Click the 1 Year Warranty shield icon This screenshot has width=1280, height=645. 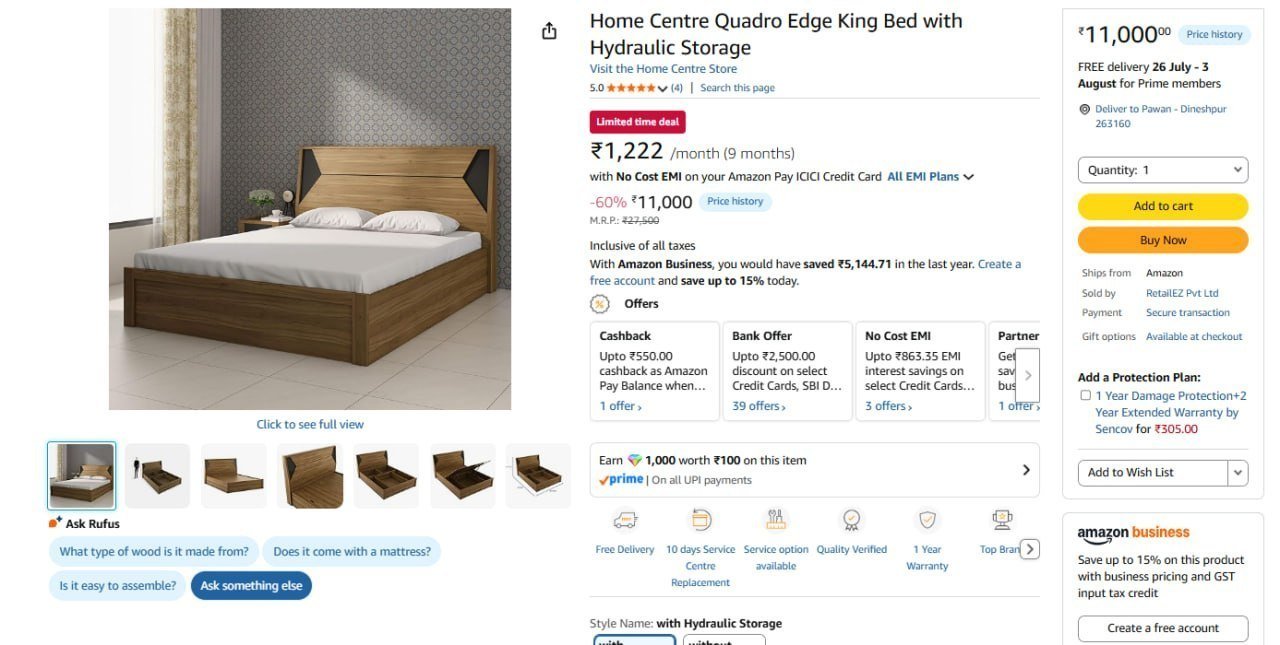tap(927, 520)
